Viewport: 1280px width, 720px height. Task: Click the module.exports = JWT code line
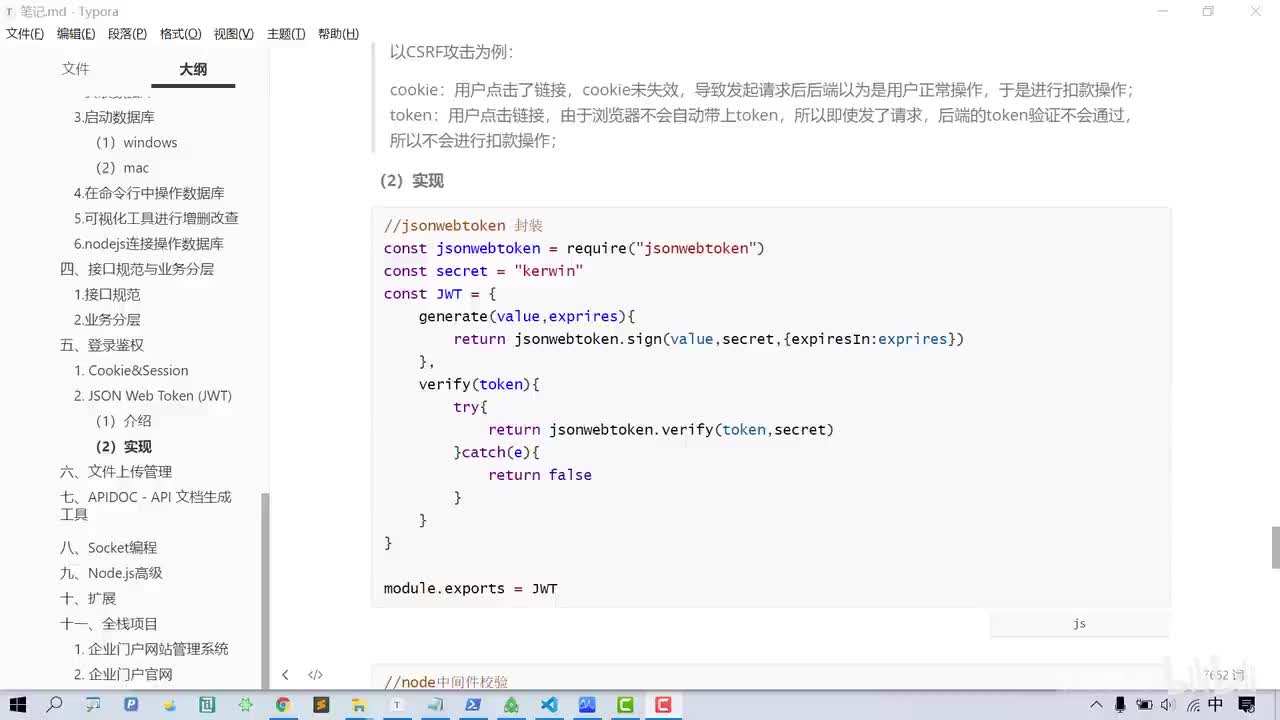(x=471, y=588)
